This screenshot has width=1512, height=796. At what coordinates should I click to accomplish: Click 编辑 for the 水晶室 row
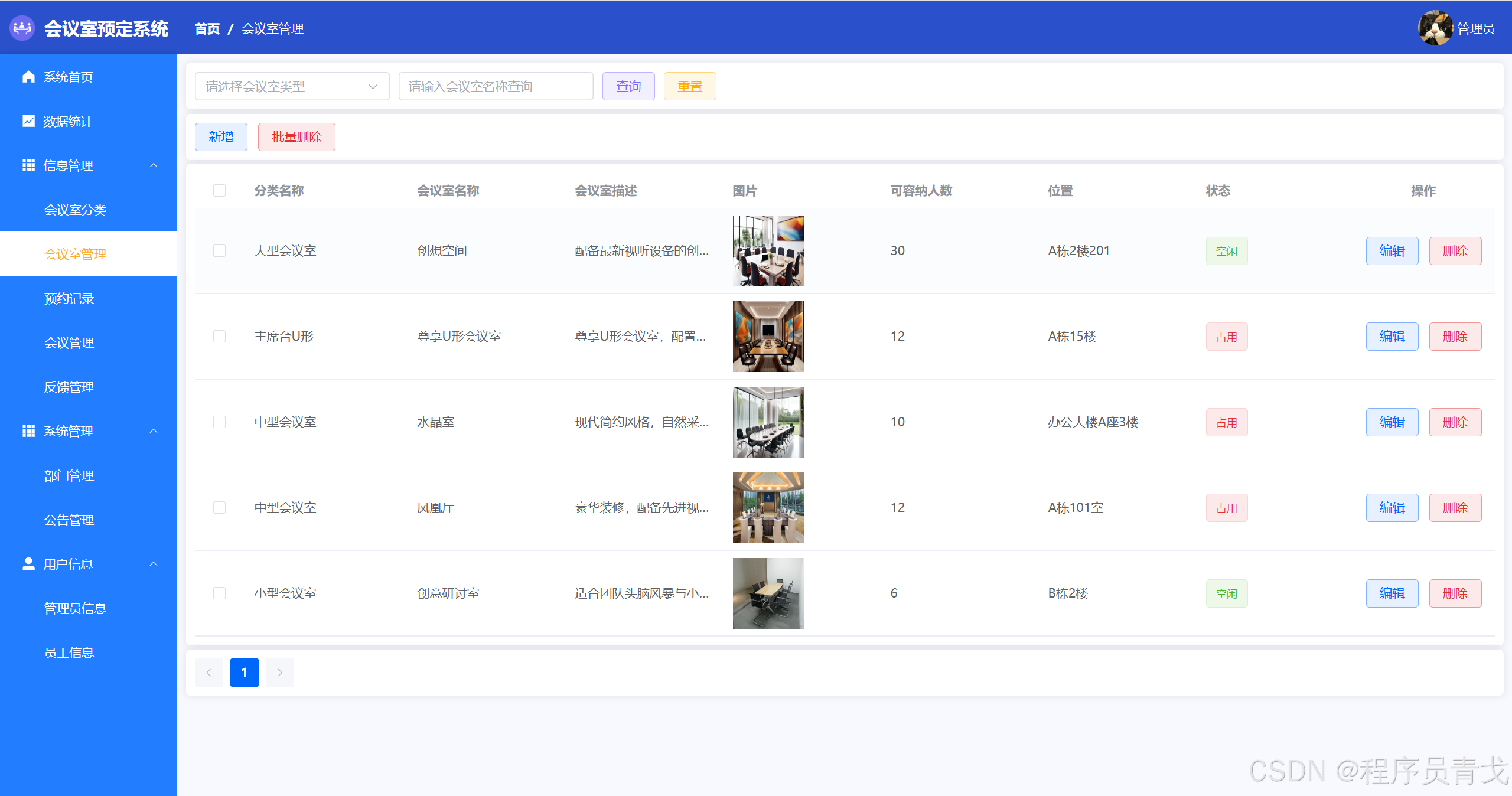point(1392,422)
